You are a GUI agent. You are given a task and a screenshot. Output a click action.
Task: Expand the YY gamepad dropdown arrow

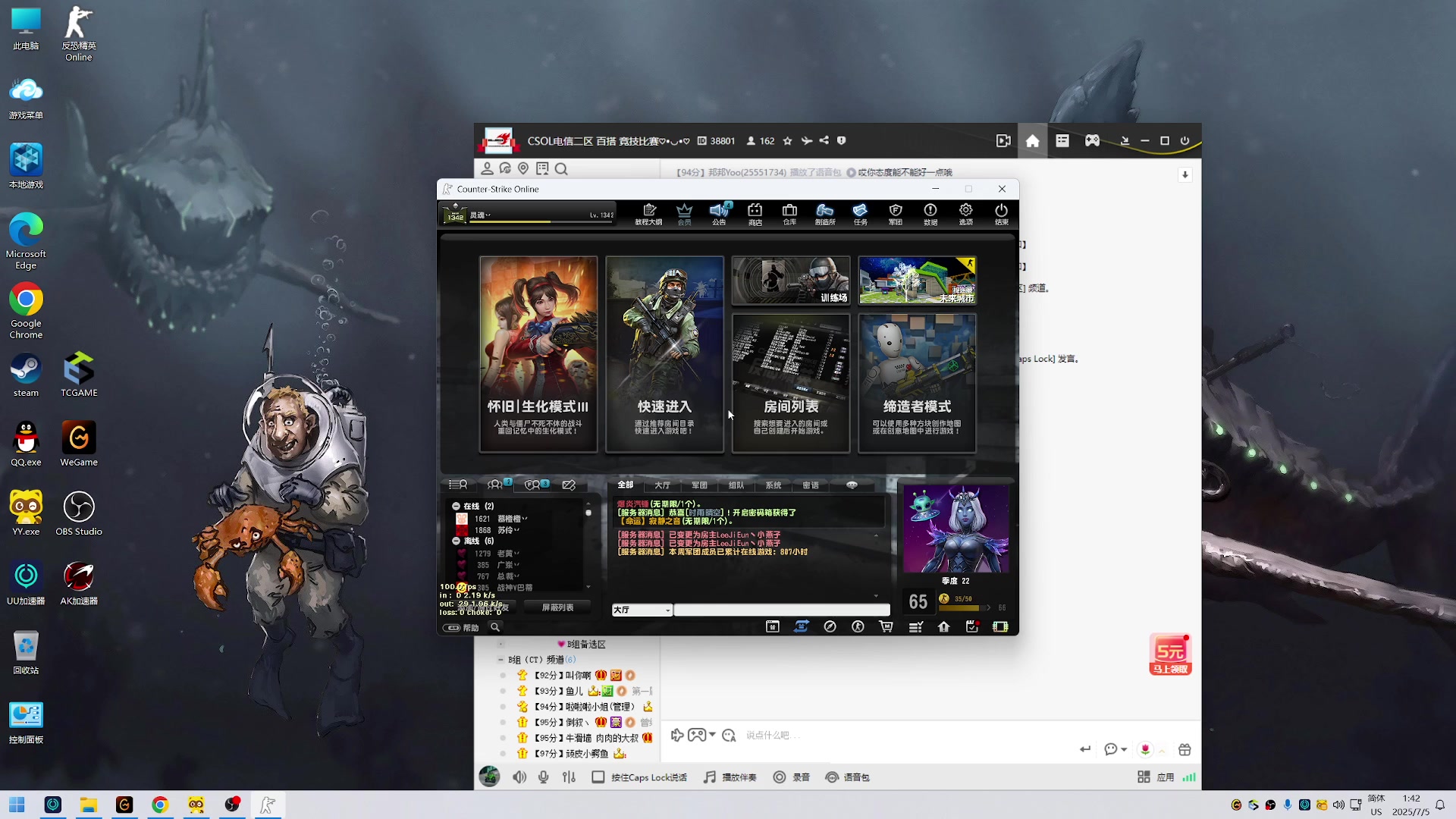[712, 735]
